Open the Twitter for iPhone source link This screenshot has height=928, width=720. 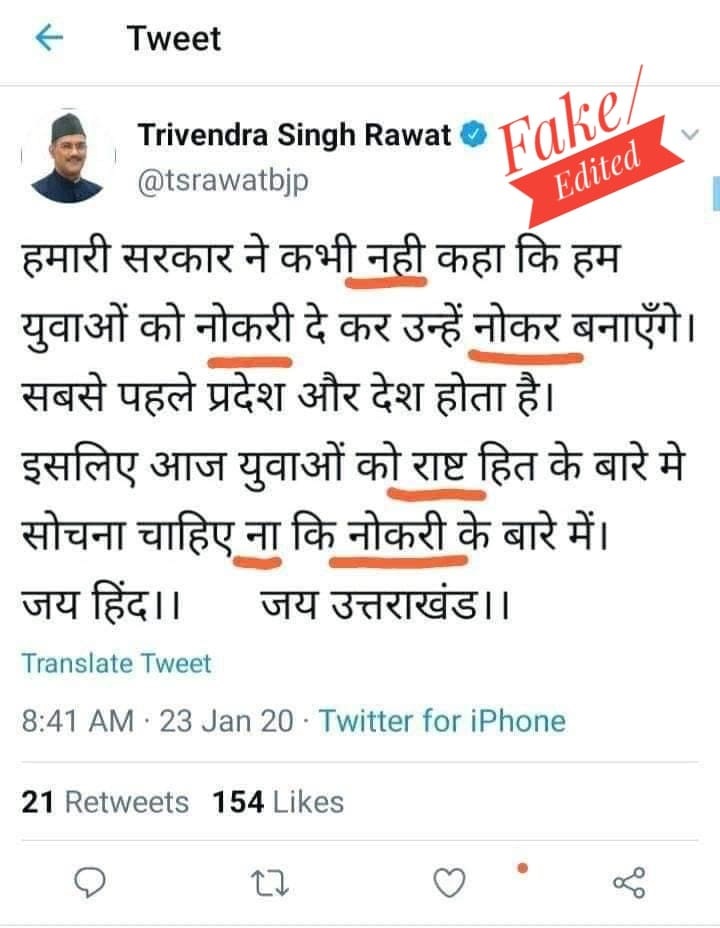443,721
